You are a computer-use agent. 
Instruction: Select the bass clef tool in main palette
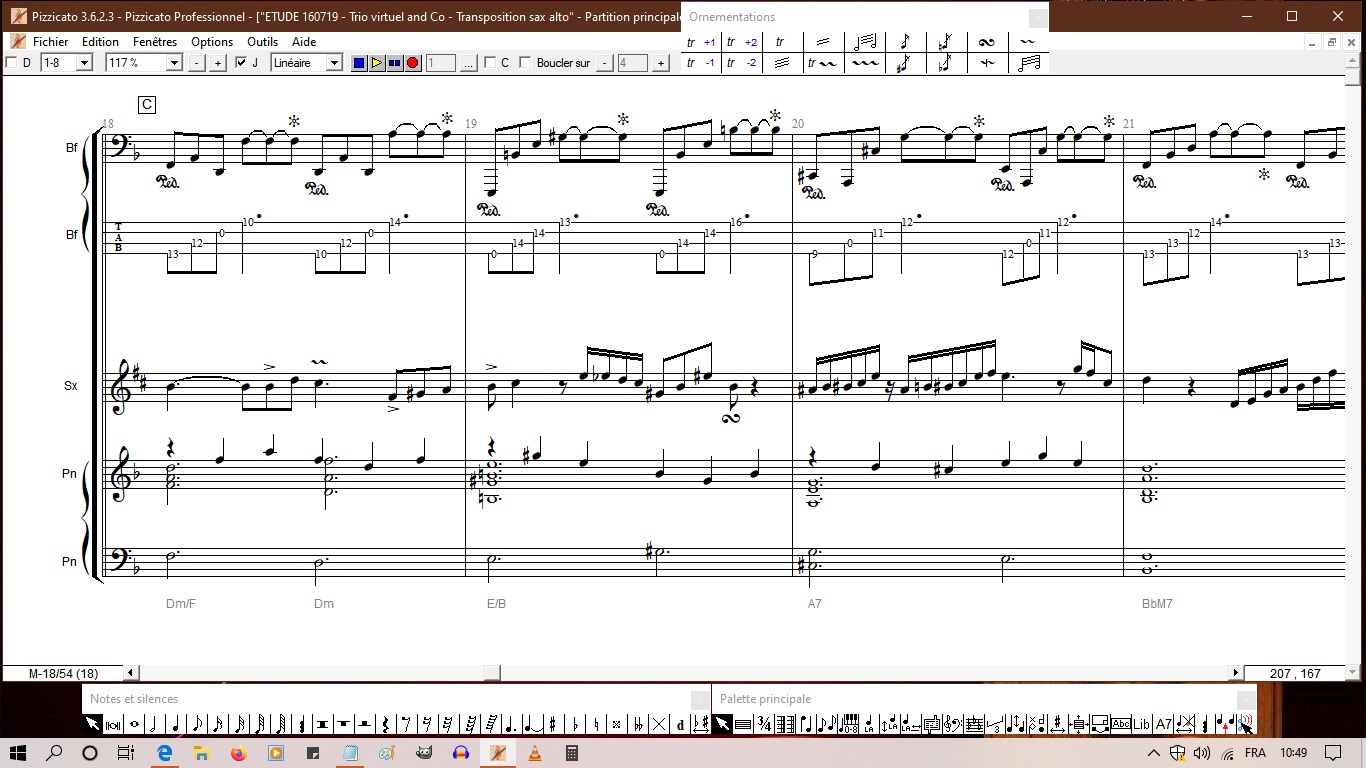(x=953, y=725)
